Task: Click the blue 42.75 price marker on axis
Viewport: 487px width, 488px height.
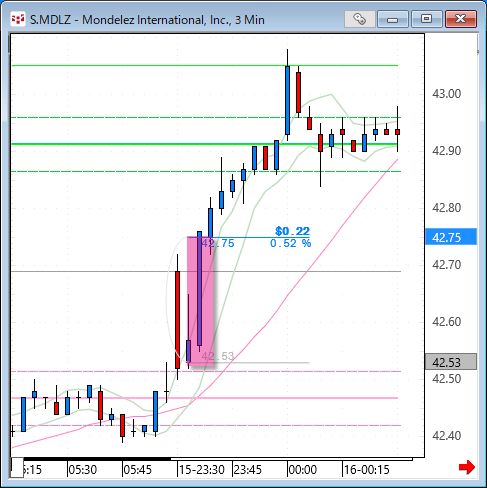Action: [x=451, y=237]
